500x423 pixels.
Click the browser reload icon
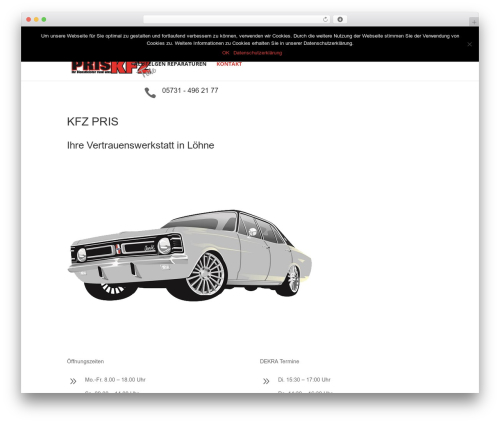(325, 19)
